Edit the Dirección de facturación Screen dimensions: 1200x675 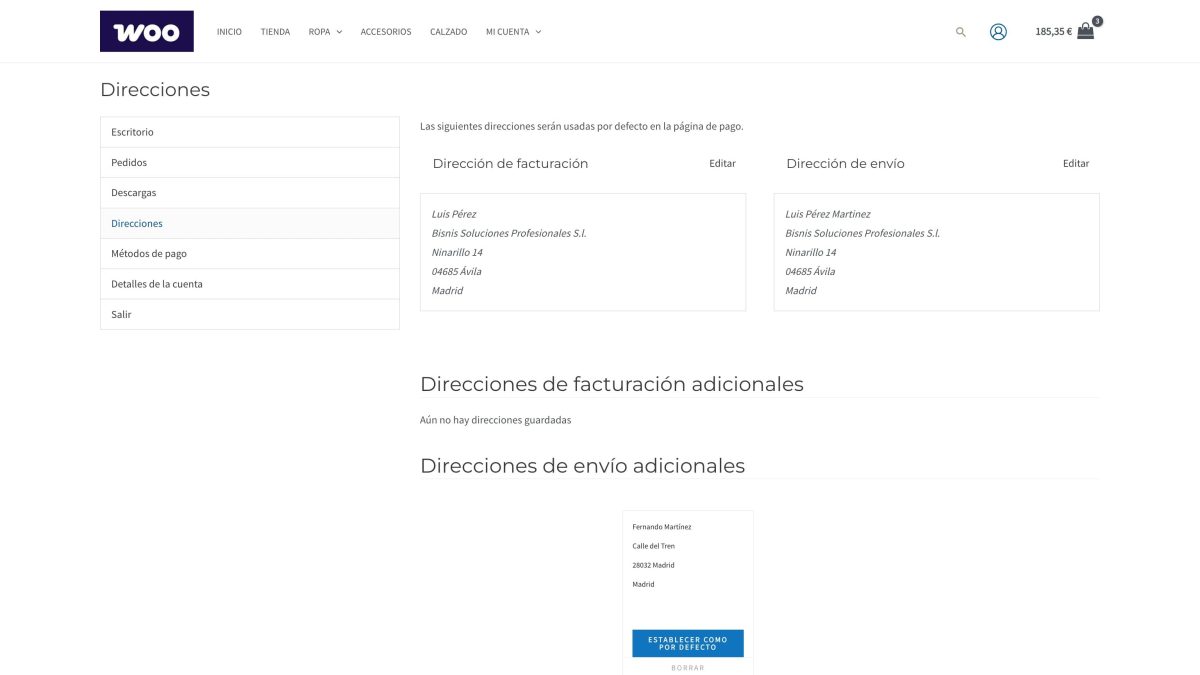click(x=722, y=163)
